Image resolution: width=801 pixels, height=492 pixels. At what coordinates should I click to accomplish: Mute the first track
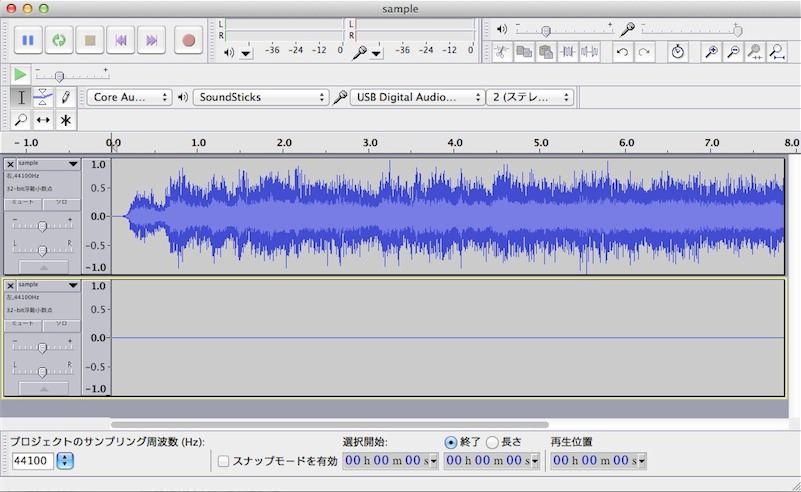[23, 203]
